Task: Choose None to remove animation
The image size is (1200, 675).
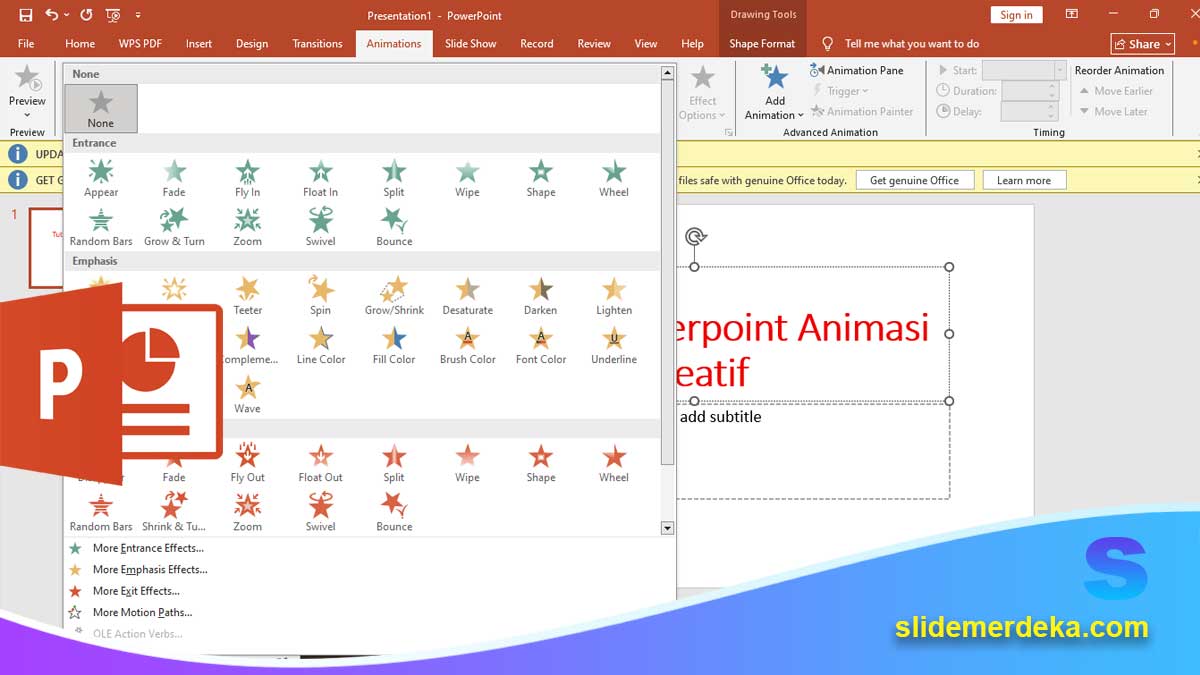Action: (x=101, y=108)
